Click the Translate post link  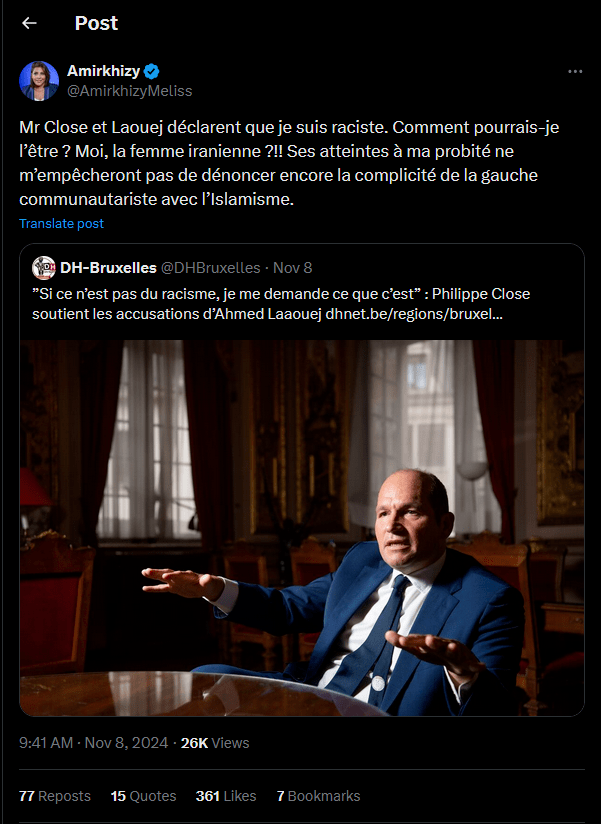pyautogui.click(x=61, y=223)
